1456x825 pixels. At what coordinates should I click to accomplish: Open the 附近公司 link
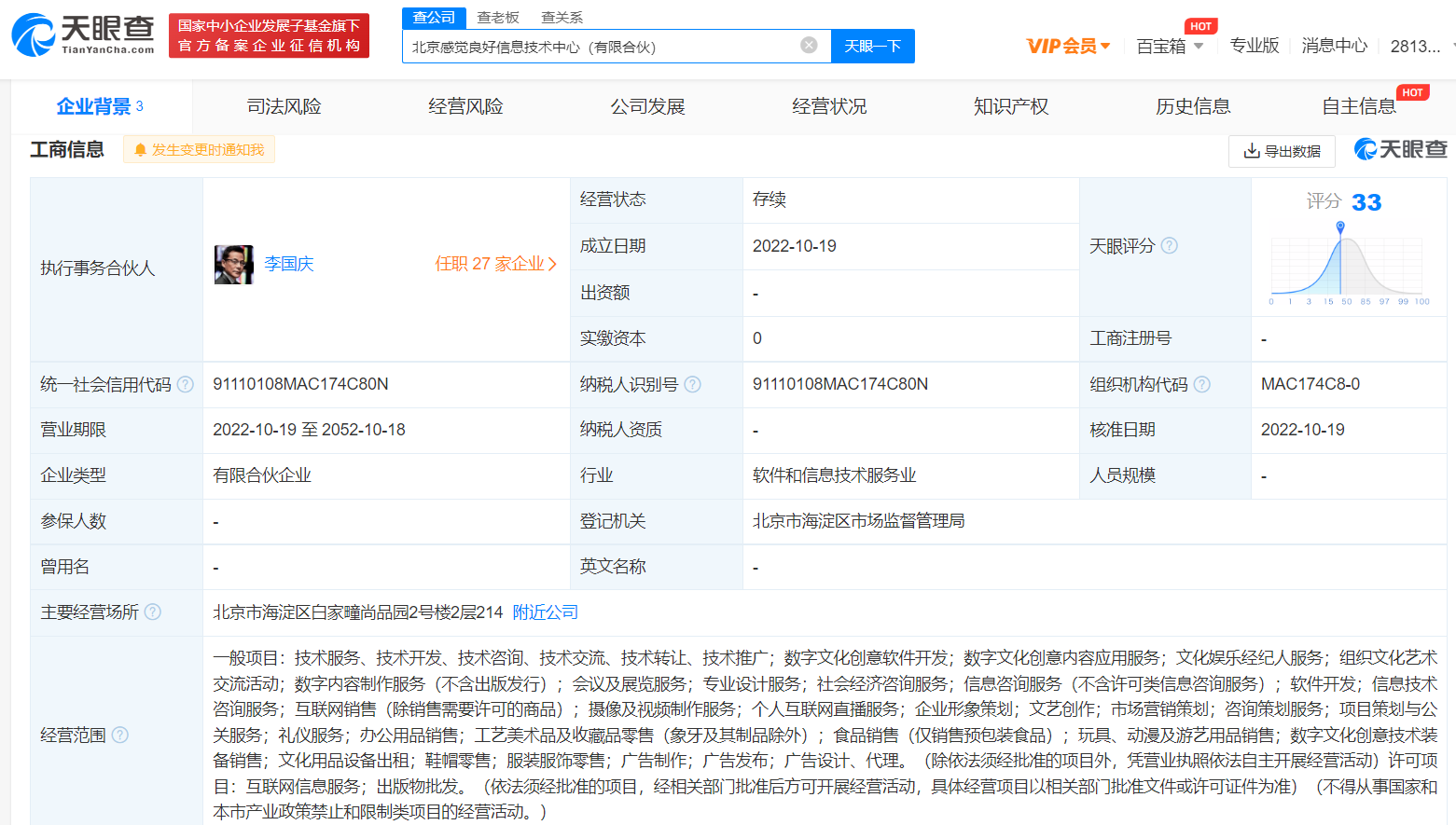545,612
